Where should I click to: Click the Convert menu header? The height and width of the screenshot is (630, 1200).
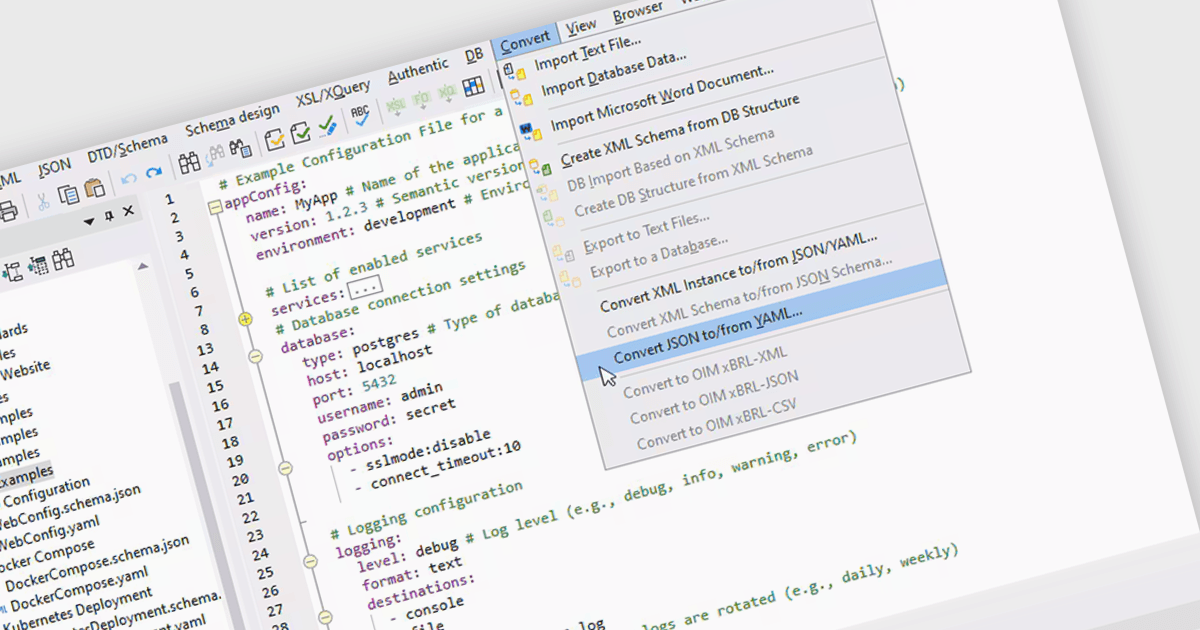pos(525,42)
